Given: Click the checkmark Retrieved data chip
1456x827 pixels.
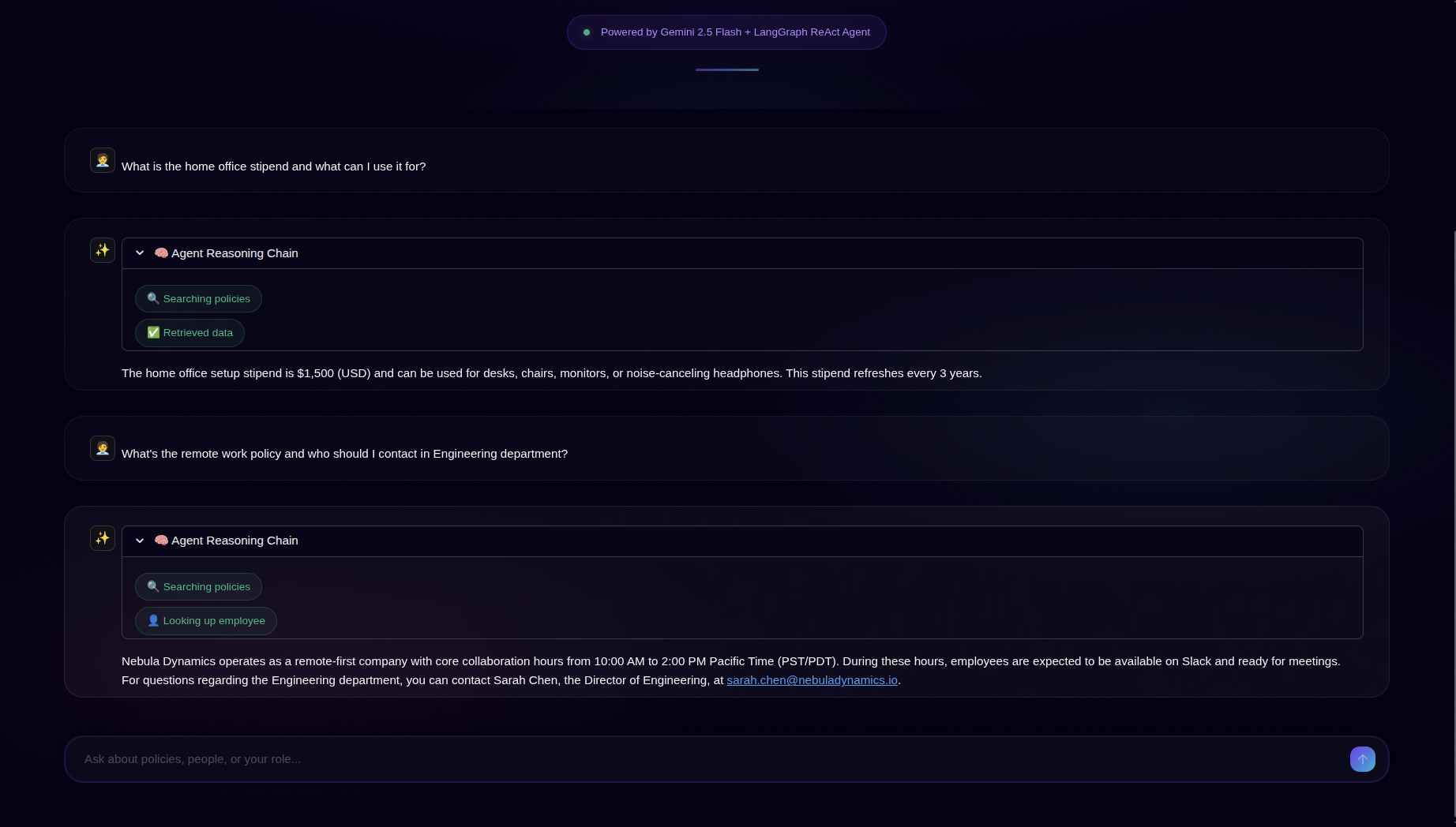Looking at the screenshot, I should click(190, 333).
